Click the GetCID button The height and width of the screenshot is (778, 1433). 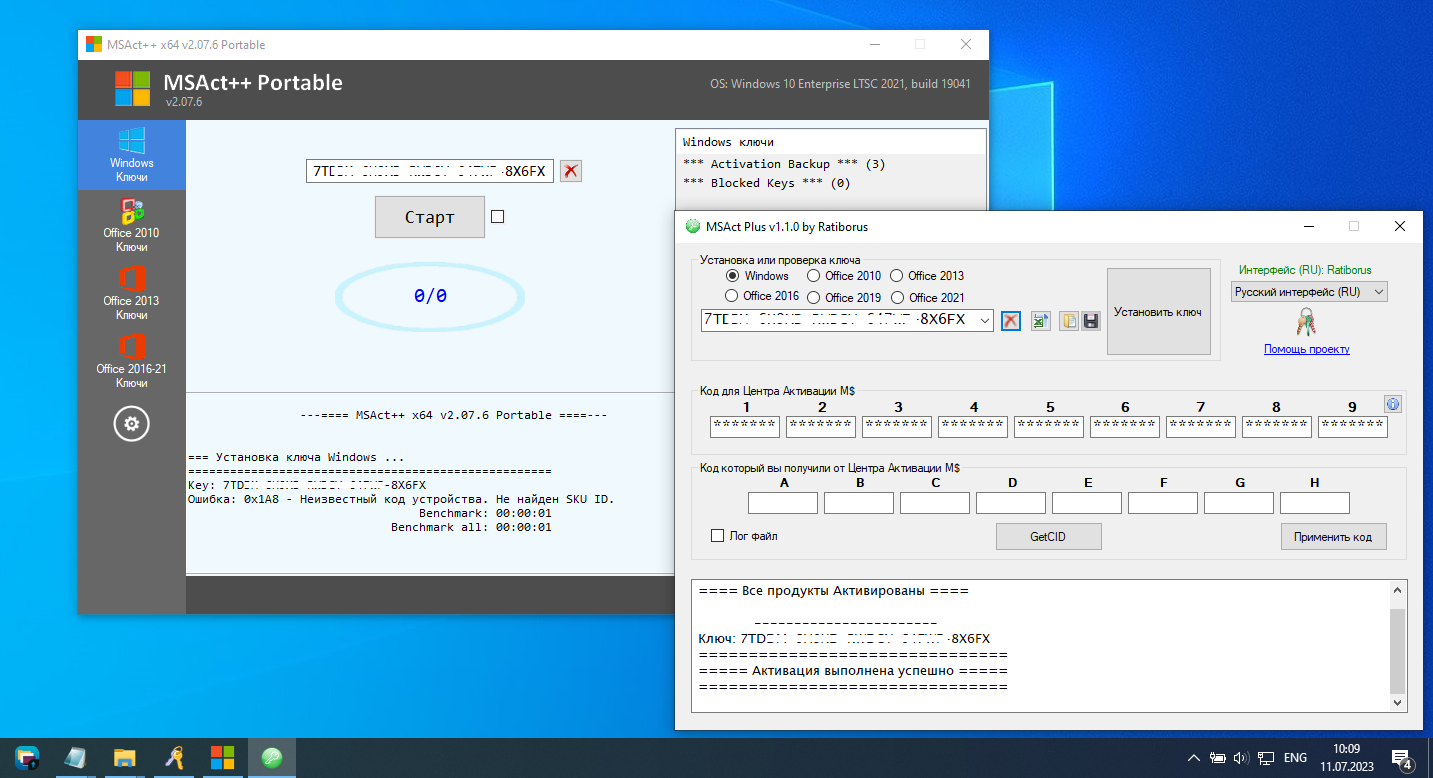tap(1048, 537)
